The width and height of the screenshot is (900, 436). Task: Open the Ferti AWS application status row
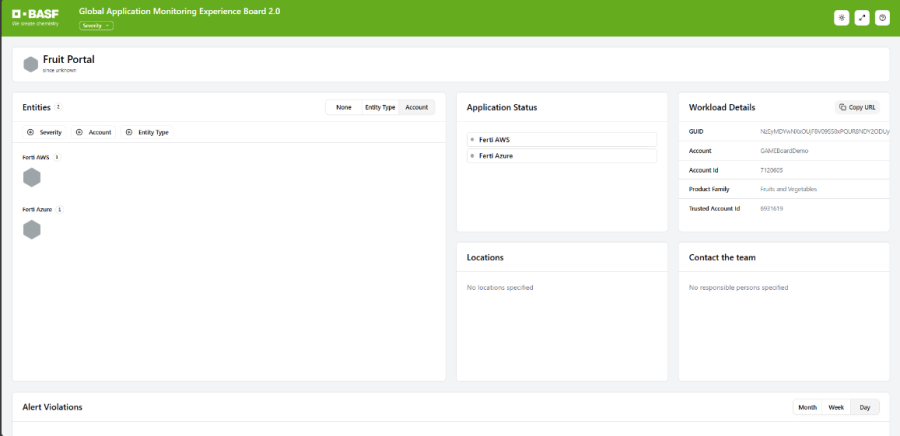562,139
